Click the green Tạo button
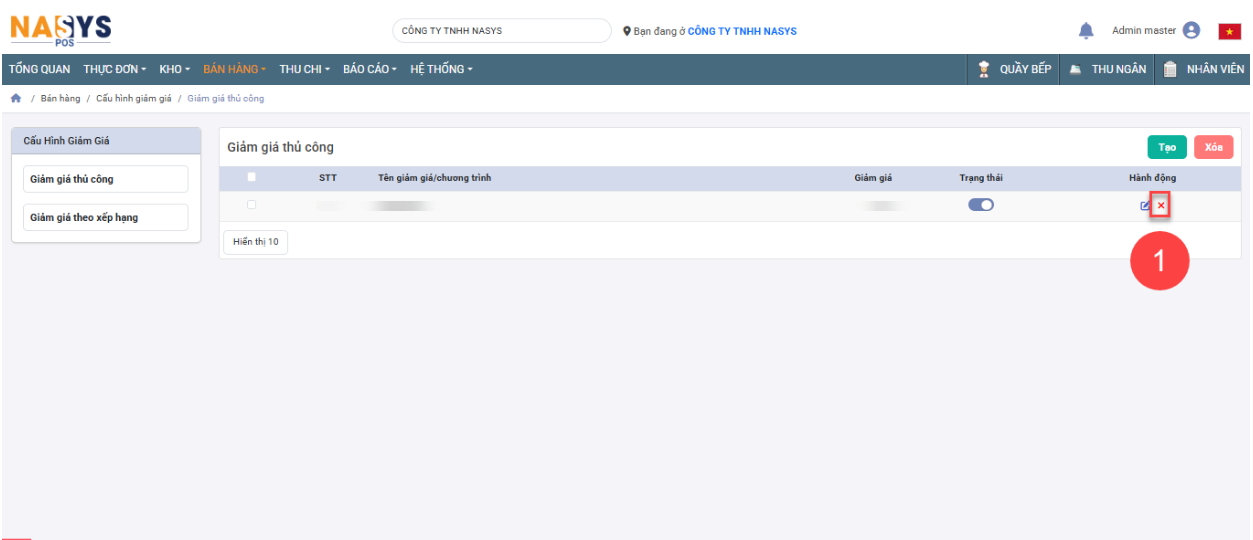The width and height of the screenshot is (1253, 540). pos(1166,147)
